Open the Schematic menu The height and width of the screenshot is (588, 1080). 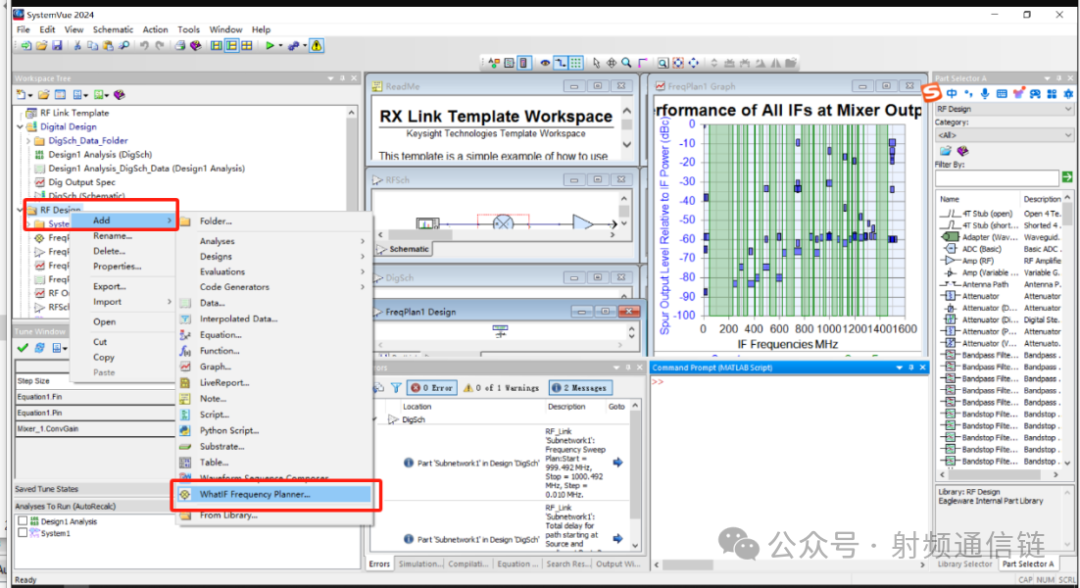click(x=113, y=30)
